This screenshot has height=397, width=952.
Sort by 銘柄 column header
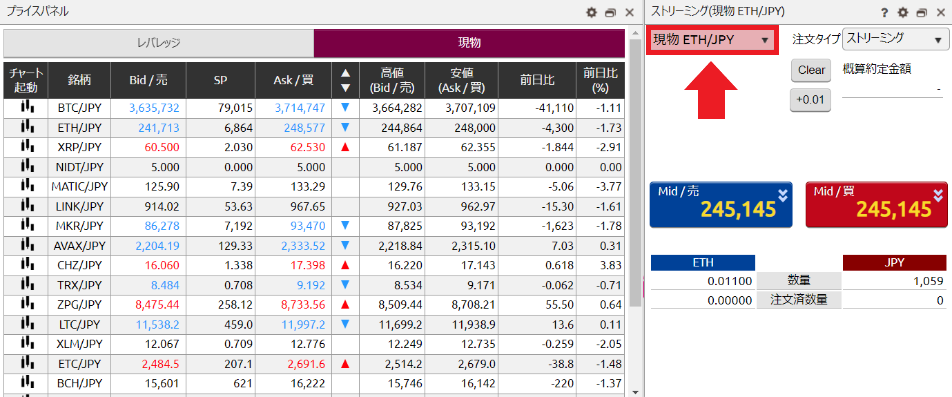click(80, 81)
